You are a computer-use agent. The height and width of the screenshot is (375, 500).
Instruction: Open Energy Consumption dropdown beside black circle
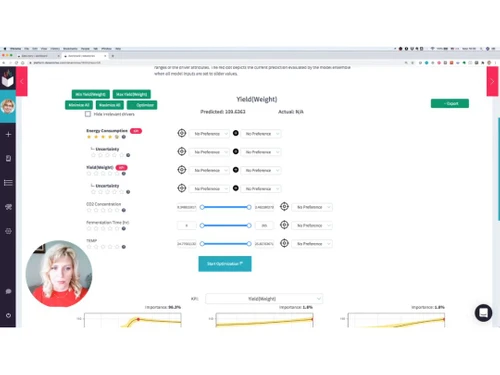click(261, 134)
